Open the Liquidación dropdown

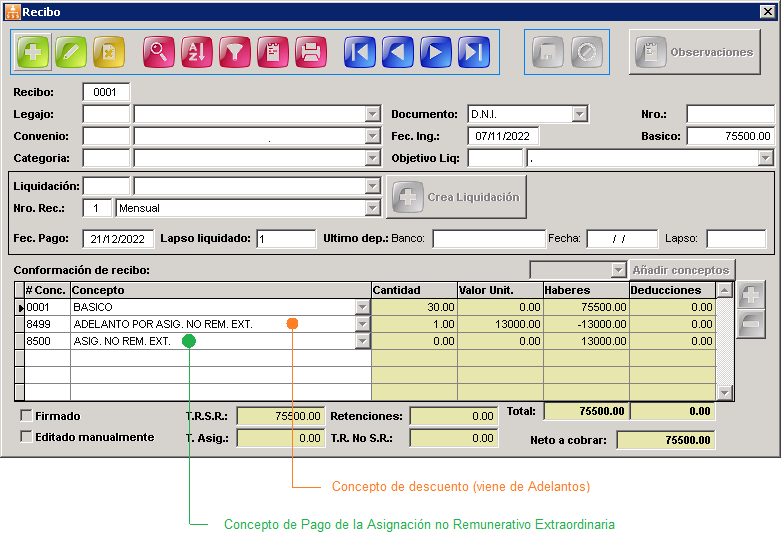click(x=373, y=186)
